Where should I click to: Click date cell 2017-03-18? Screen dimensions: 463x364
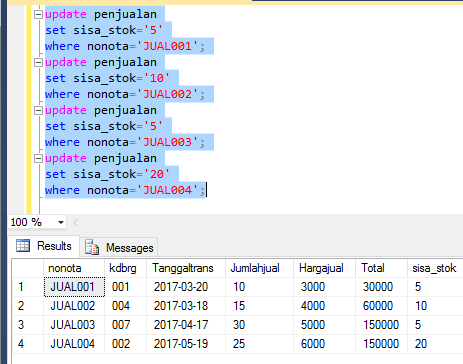(186, 306)
